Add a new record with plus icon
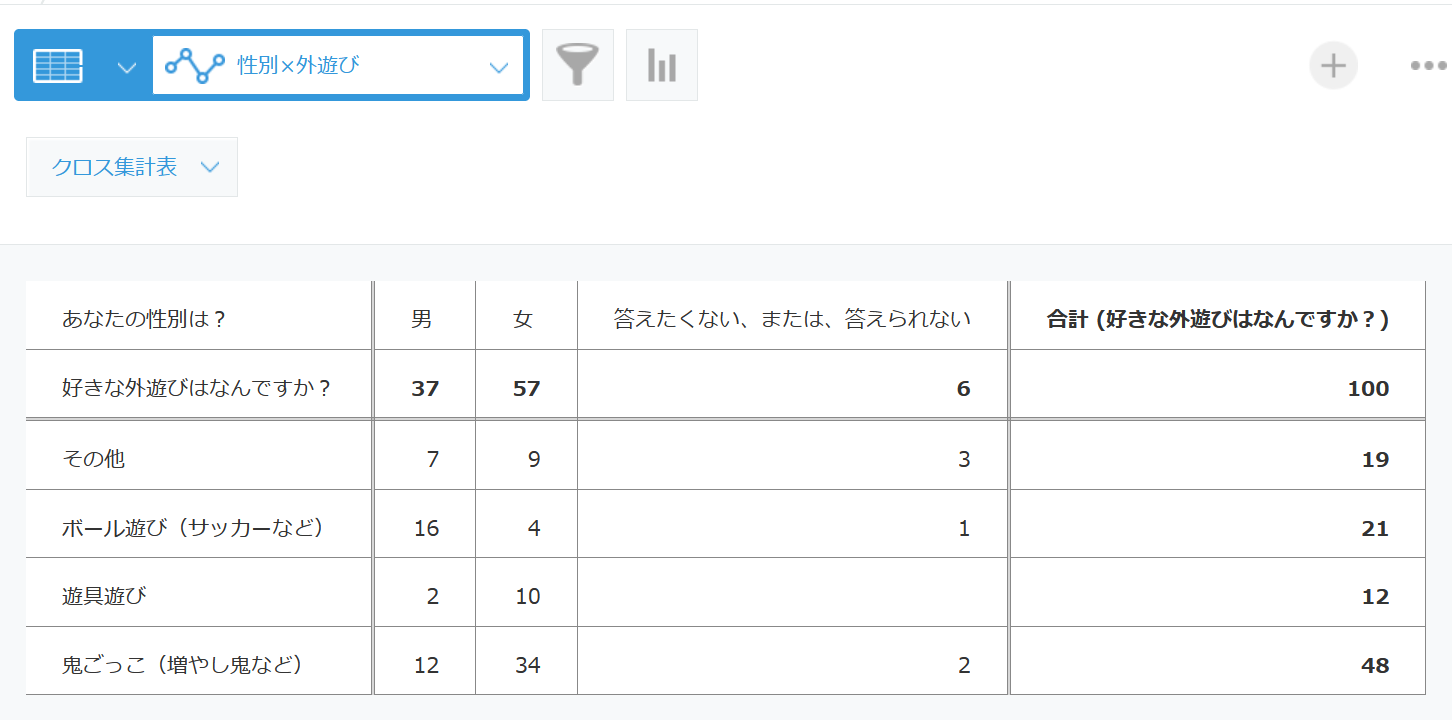 point(1333,66)
